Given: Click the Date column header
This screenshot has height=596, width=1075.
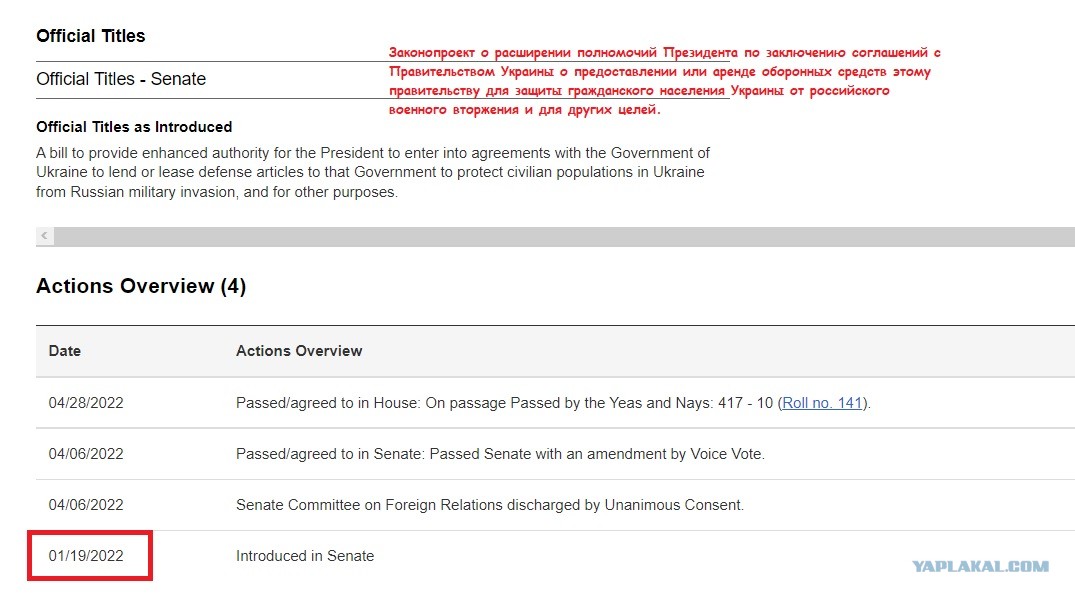Looking at the screenshot, I should point(65,351).
